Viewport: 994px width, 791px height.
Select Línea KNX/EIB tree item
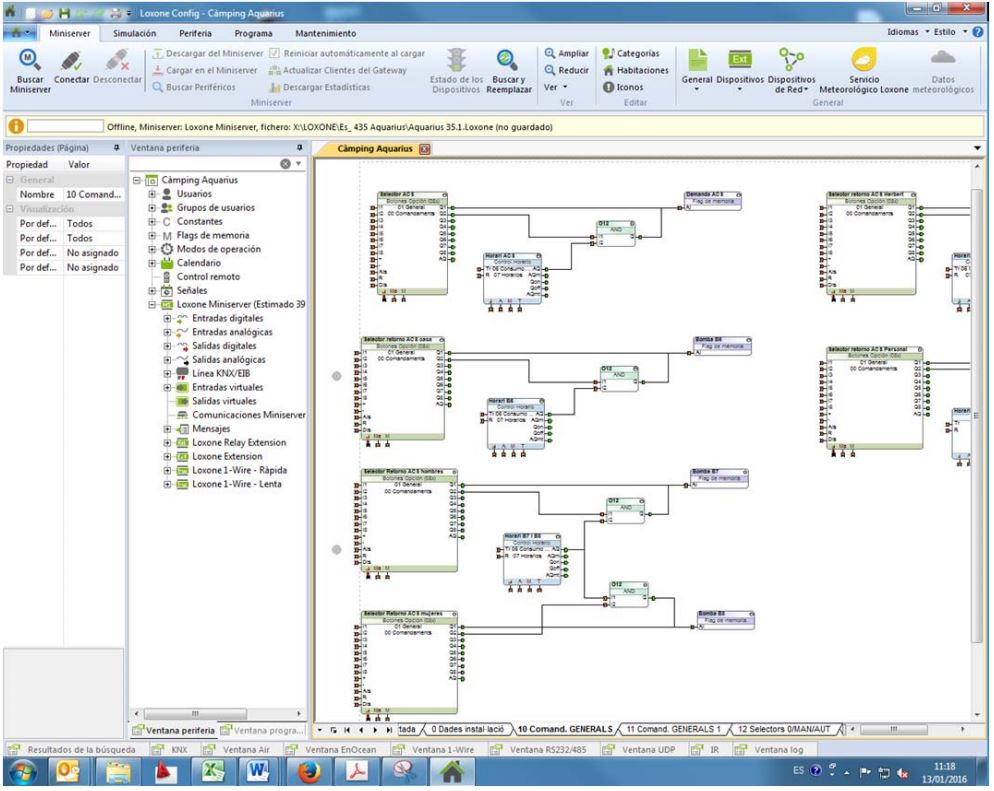[221, 373]
